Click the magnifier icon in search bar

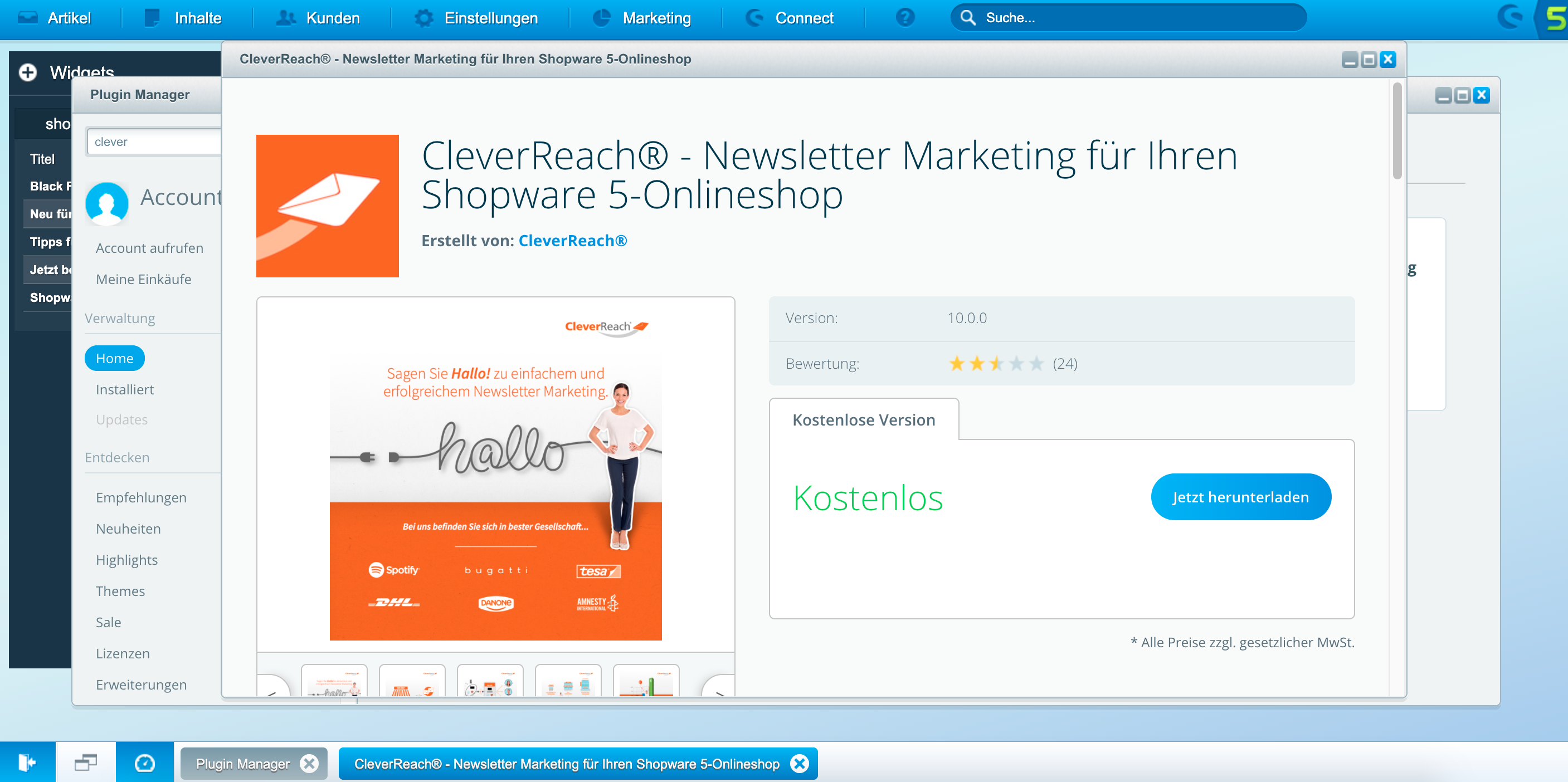[968, 18]
